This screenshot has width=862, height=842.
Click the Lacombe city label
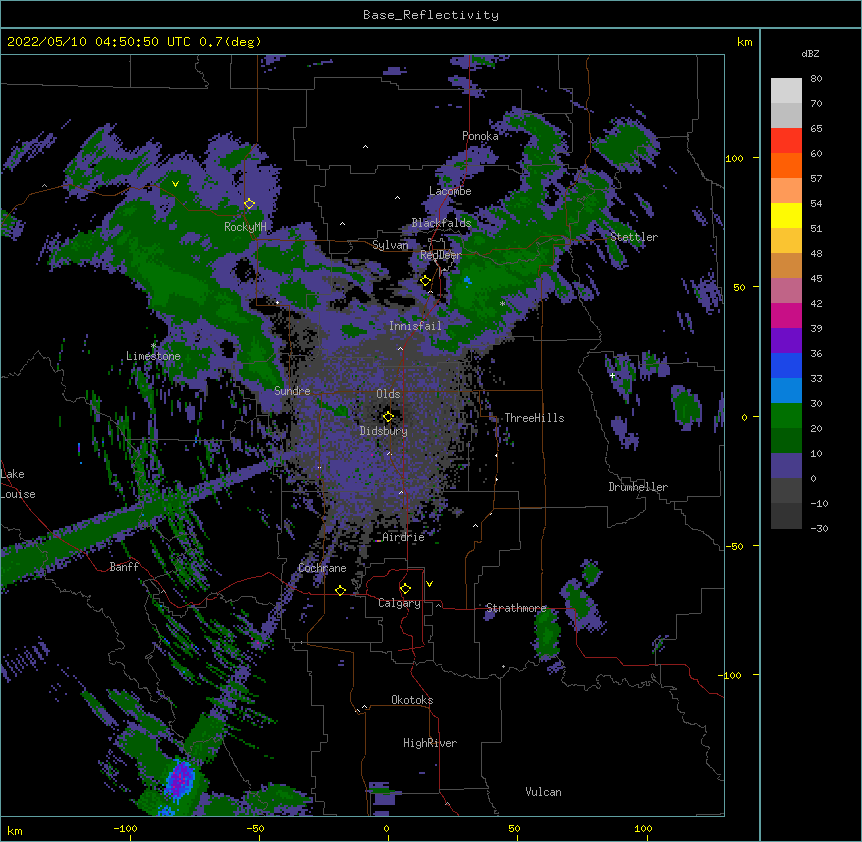tap(450, 191)
